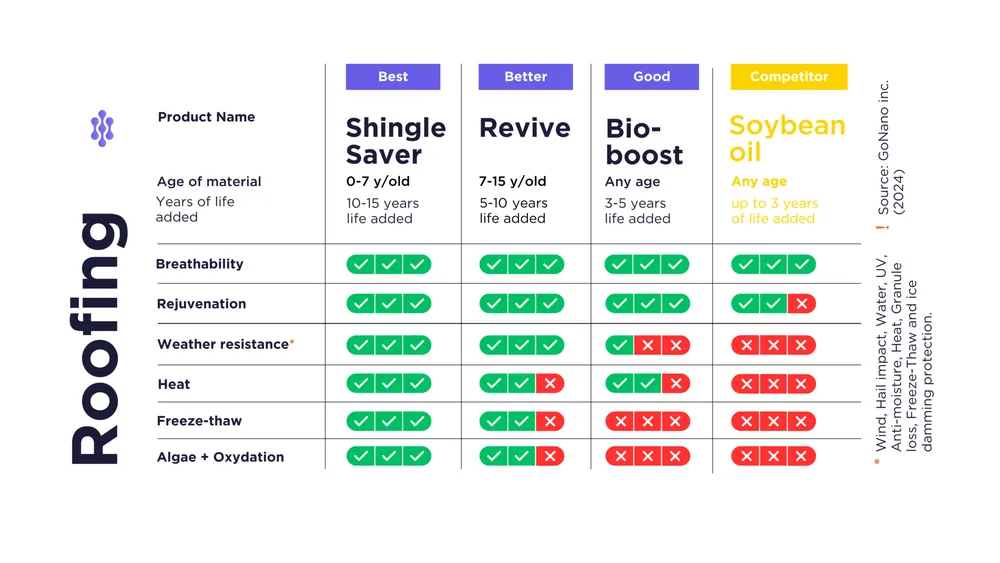The image size is (1000, 563).
Task: Click the yellow Soybean oil heading
Action: (x=787, y=139)
